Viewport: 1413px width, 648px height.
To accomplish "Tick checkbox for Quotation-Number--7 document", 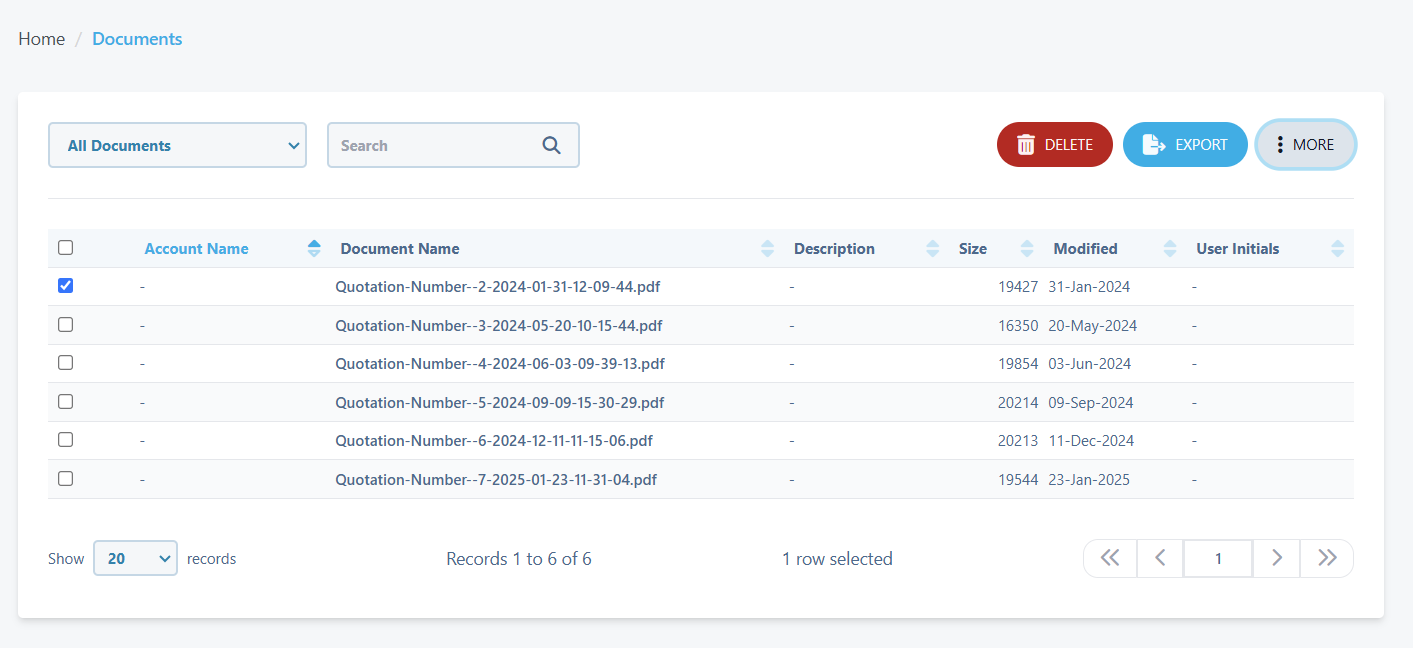I will 66,479.
